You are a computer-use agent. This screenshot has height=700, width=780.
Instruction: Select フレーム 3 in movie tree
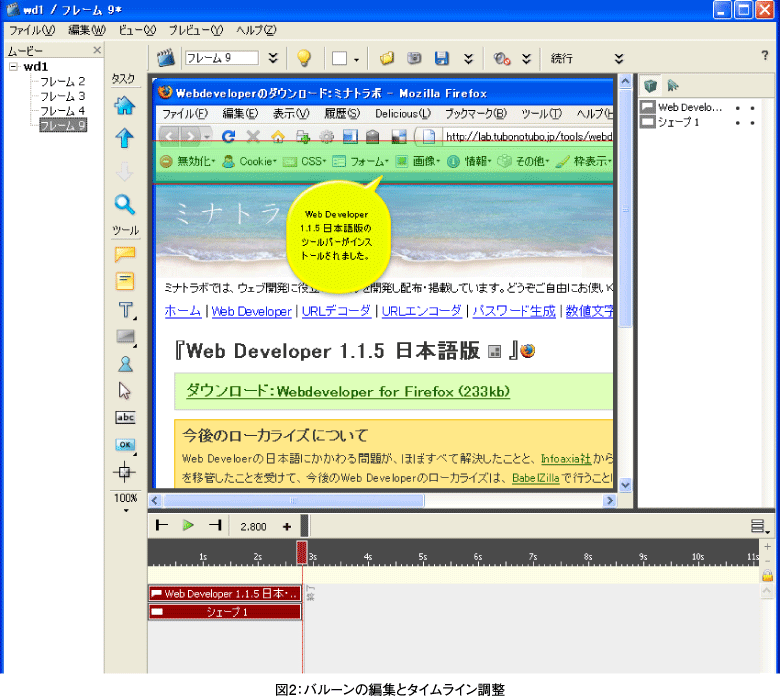pyautogui.click(x=62, y=96)
